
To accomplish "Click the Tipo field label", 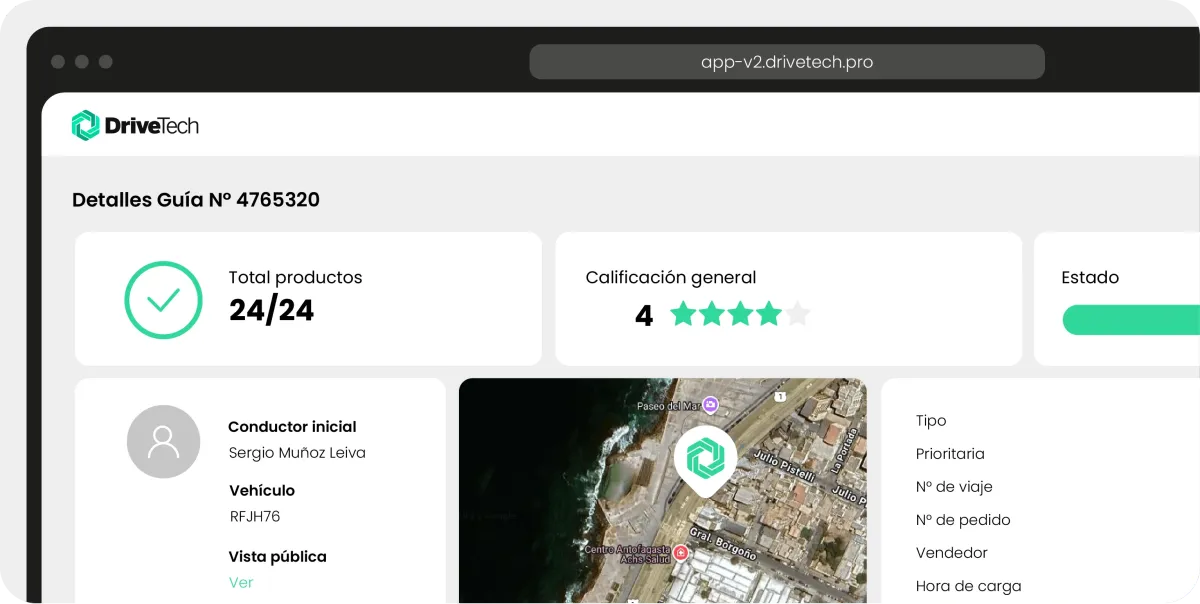I will 931,421.
